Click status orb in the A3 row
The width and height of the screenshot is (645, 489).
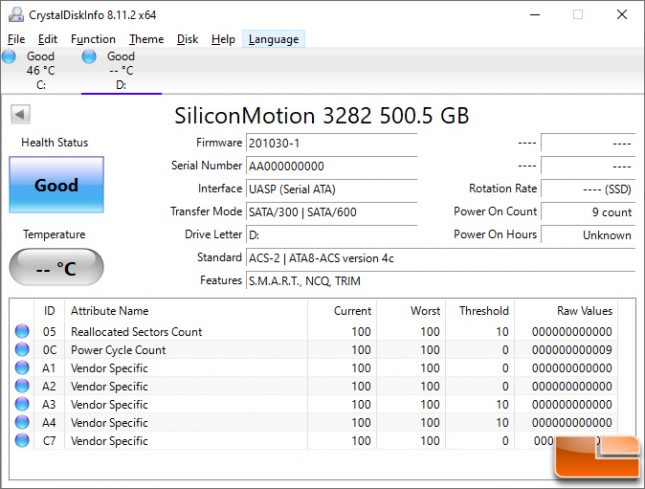point(22,404)
